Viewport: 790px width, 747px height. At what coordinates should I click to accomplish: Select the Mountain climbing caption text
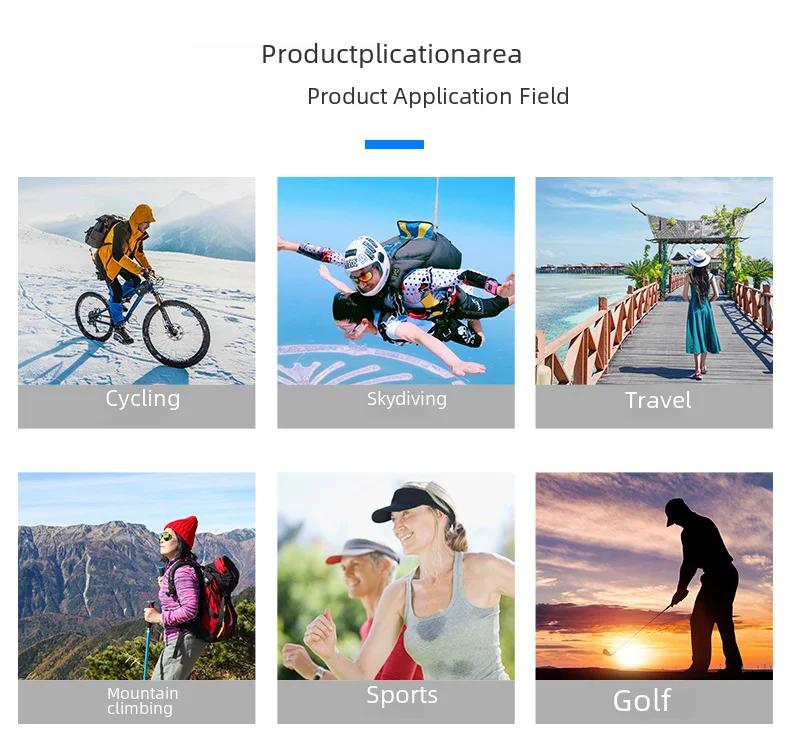(143, 701)
